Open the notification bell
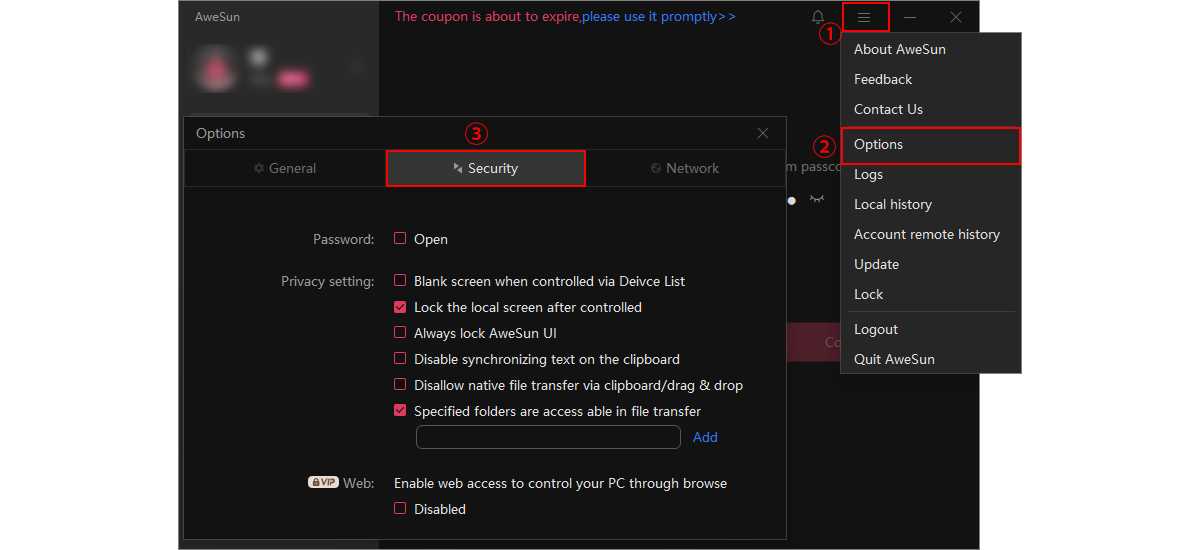Viewport: 1200px width, 550px height. pyautogui.click(x=818, y=17)
